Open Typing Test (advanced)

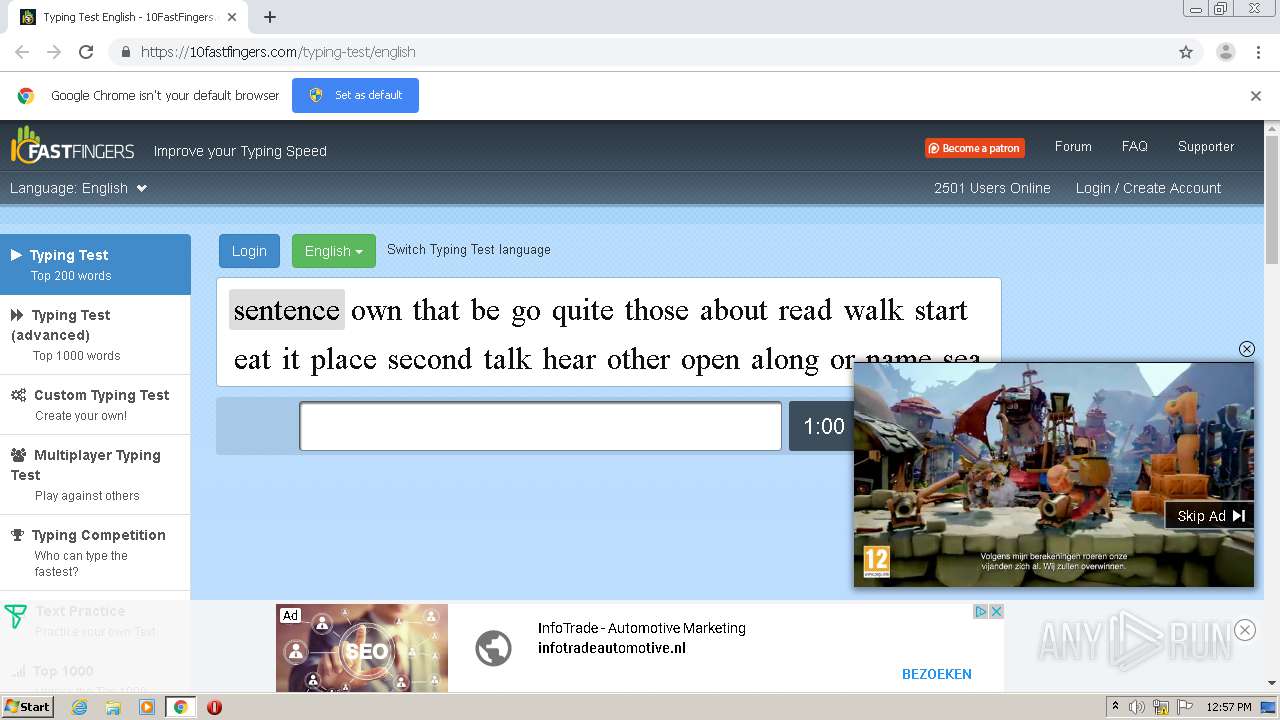tap(95, 335)
